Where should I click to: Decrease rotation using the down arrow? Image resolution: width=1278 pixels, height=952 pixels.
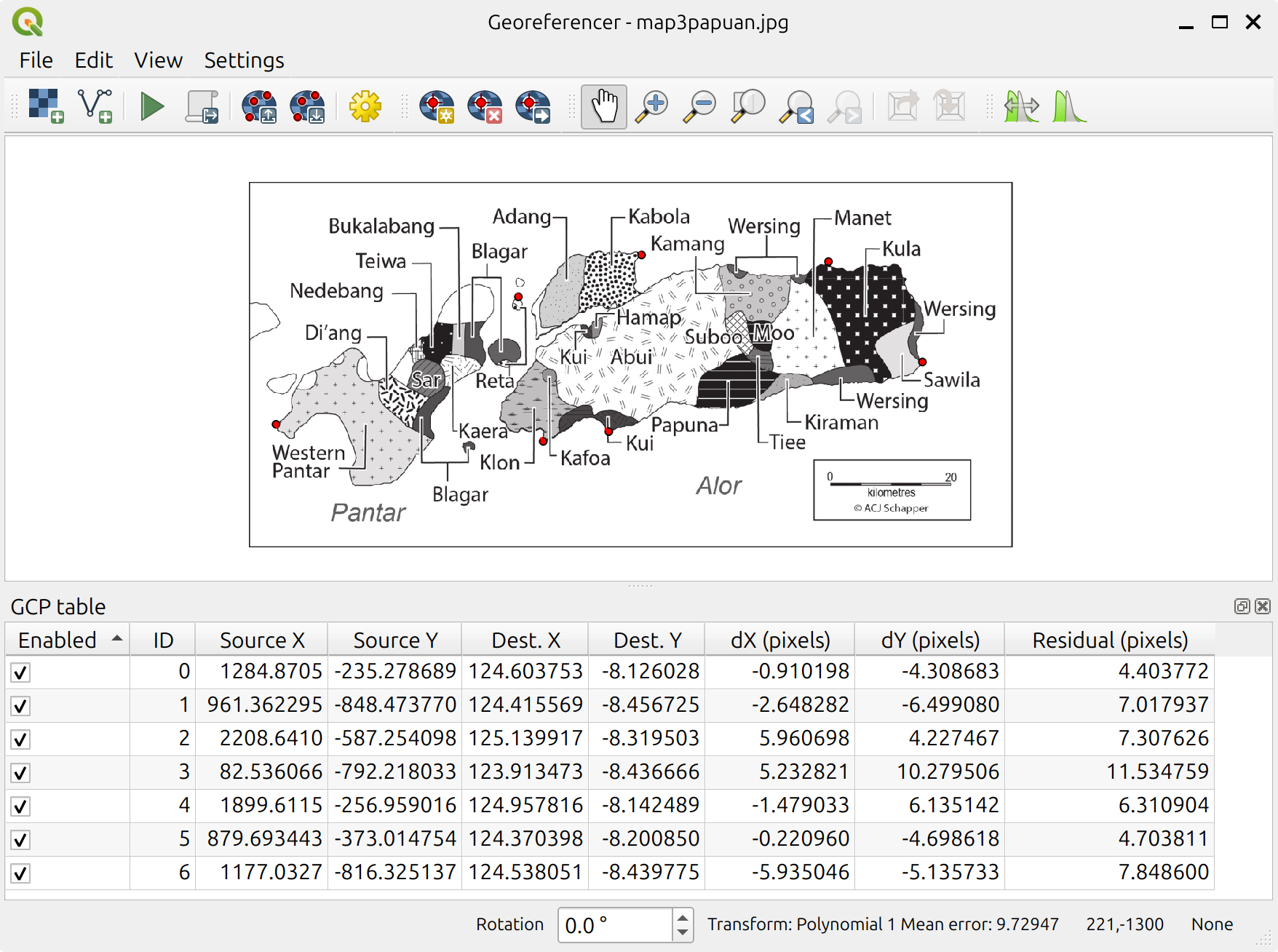(x=683, y=932)
